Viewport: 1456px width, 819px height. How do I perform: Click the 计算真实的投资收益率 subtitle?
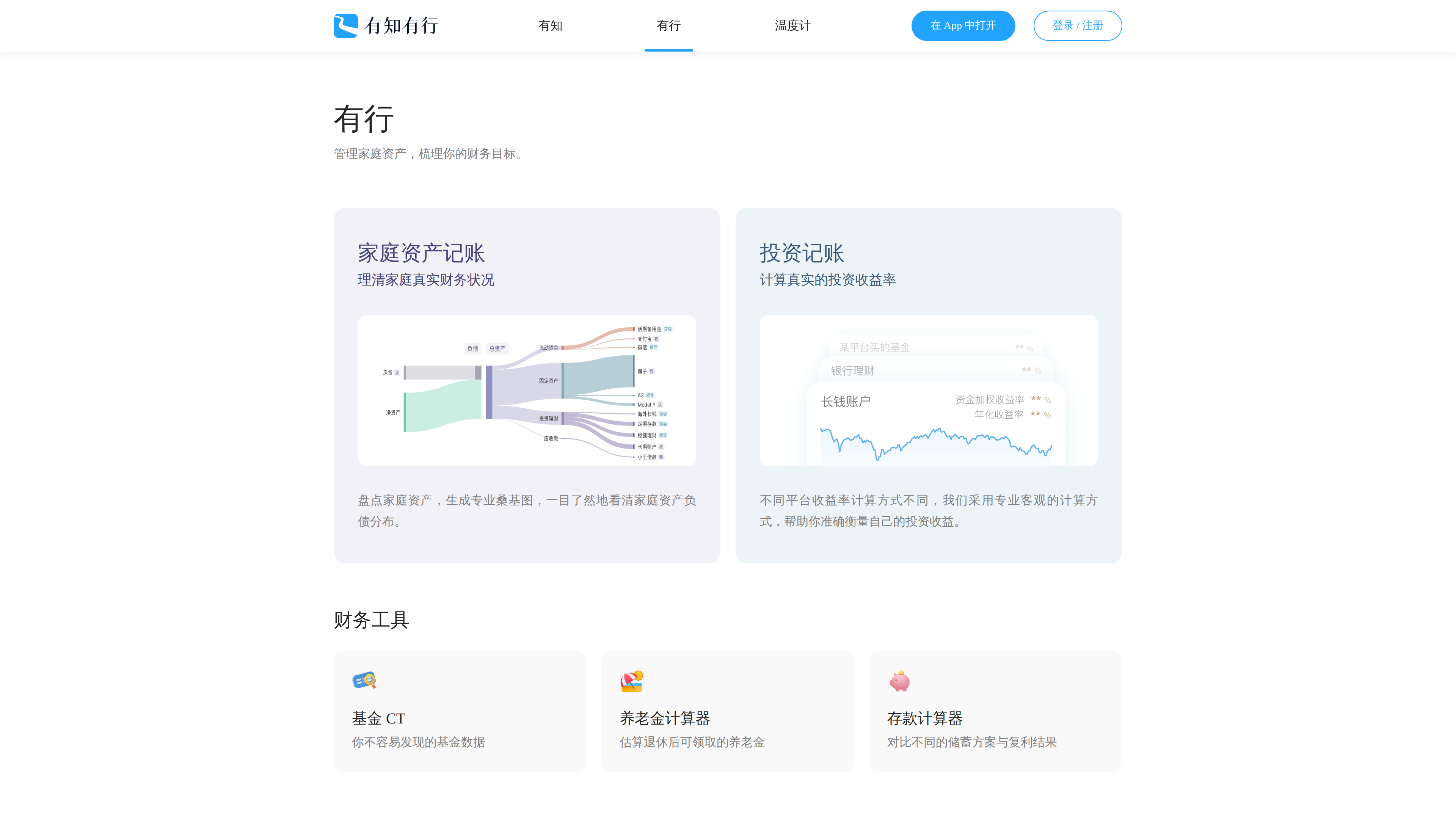pos(827,280)
